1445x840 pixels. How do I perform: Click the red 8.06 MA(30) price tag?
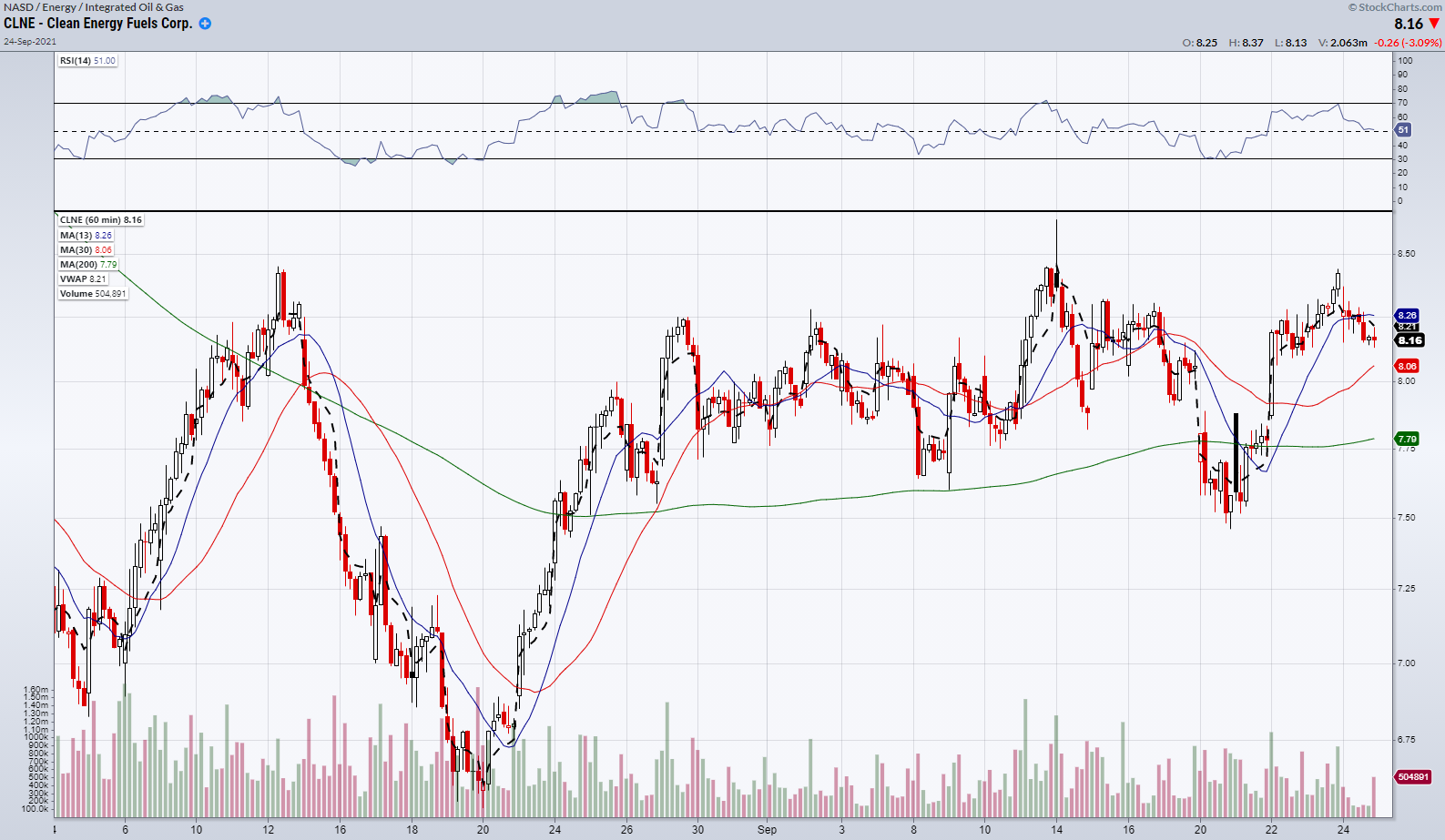[1407, 366]
